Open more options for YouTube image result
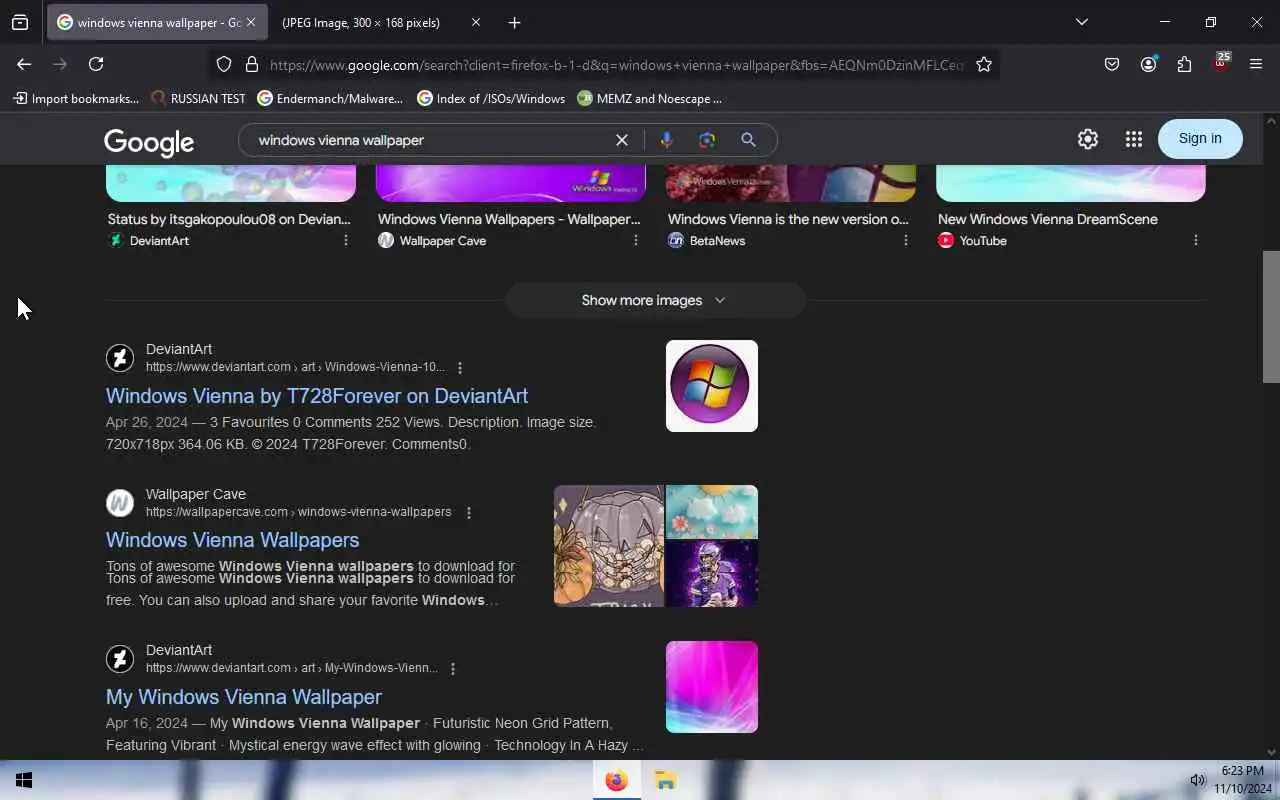The image size is (1280, 800). point(1196,240)
